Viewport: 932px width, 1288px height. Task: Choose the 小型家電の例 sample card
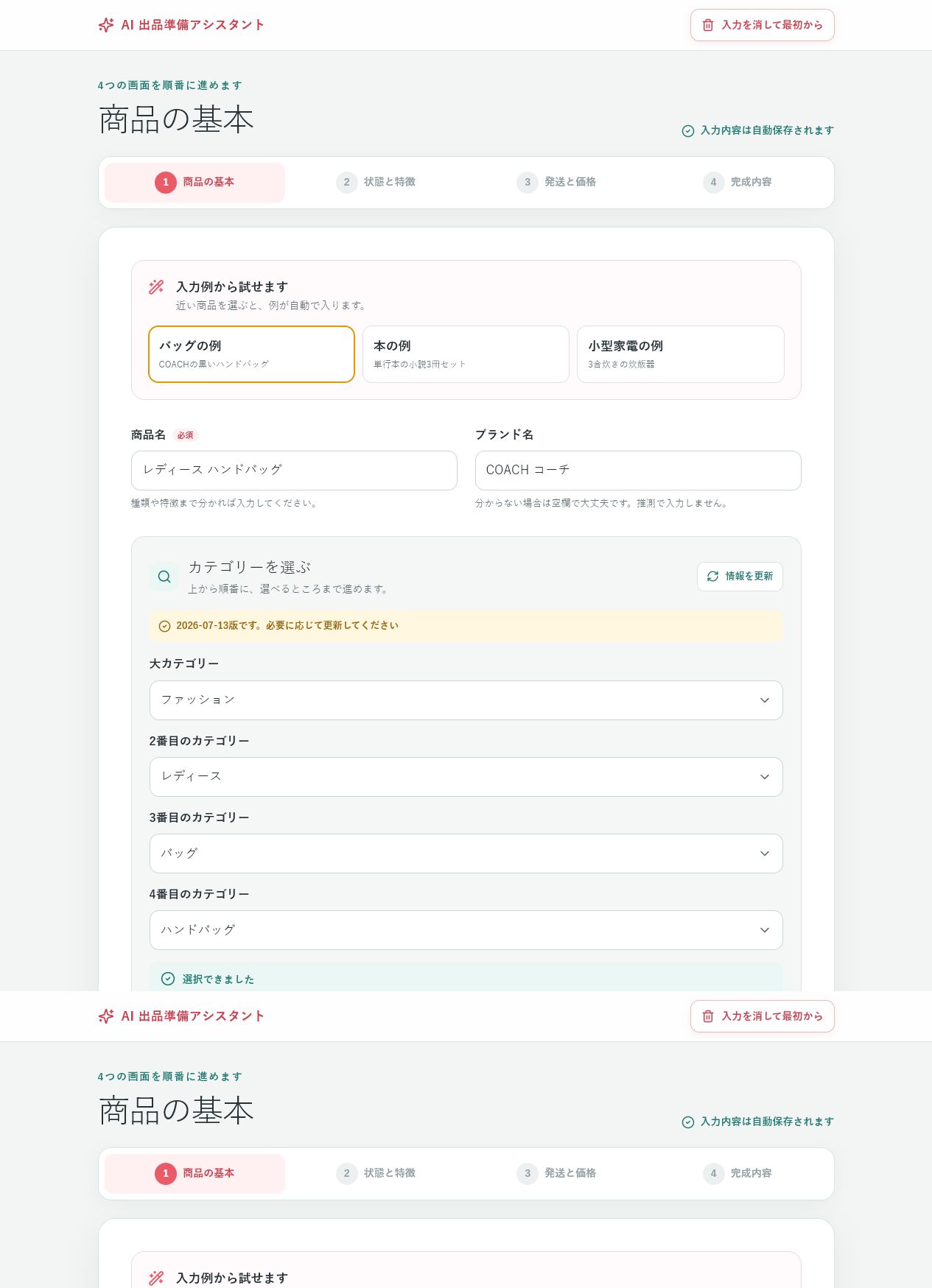tap(680, 354)
